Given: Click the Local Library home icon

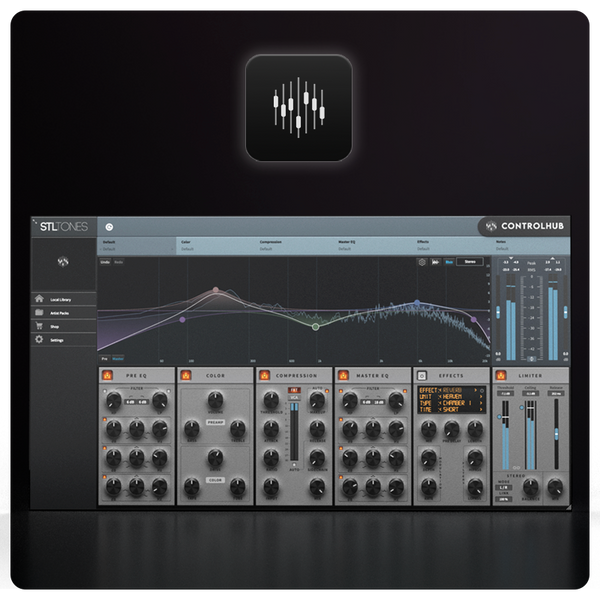Looking at the screenshot, I should pyautogui.click(x=39, y=299).
